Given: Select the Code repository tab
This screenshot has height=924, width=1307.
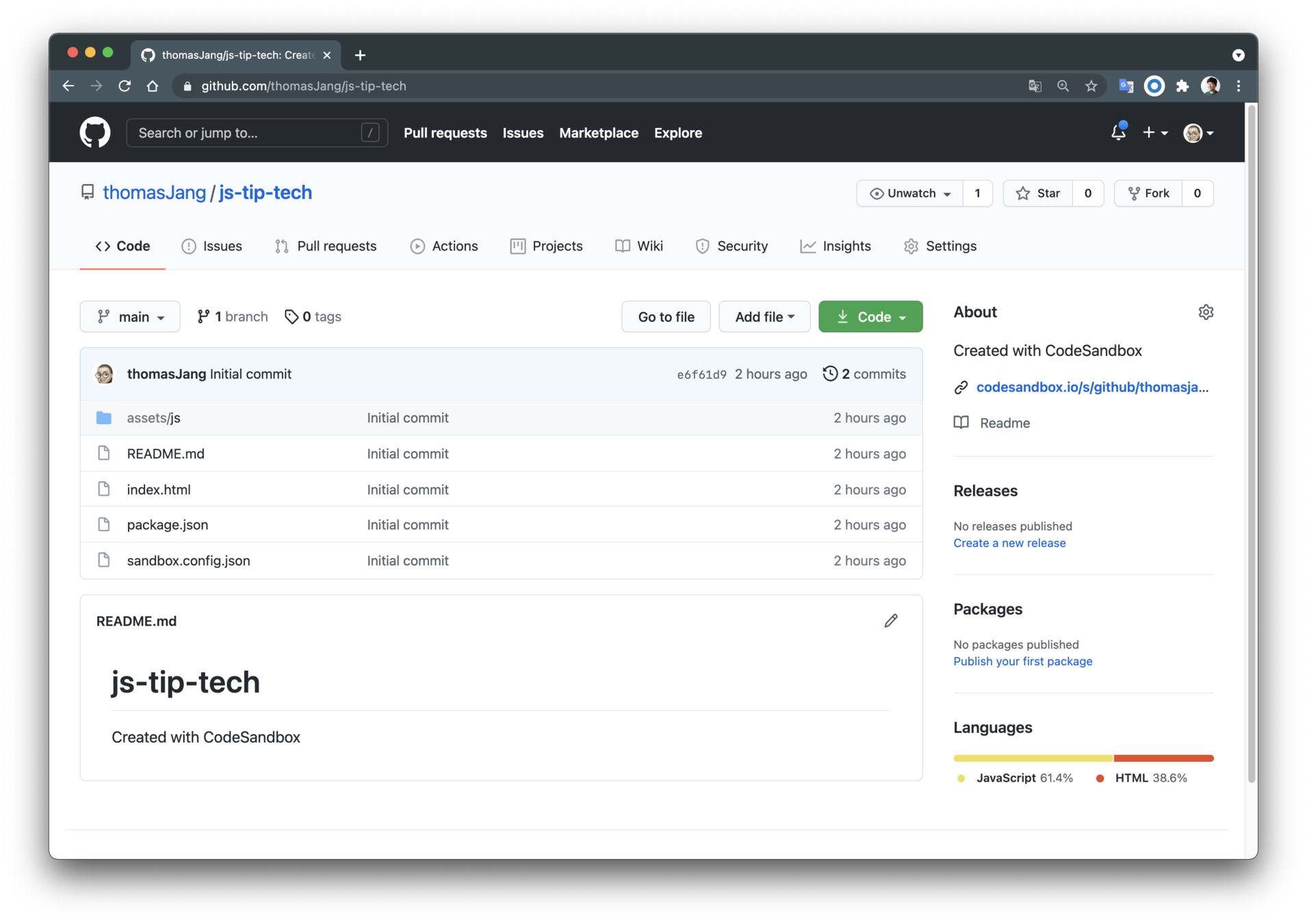Looking at the screenshot, I should click(x=122, y=246).
